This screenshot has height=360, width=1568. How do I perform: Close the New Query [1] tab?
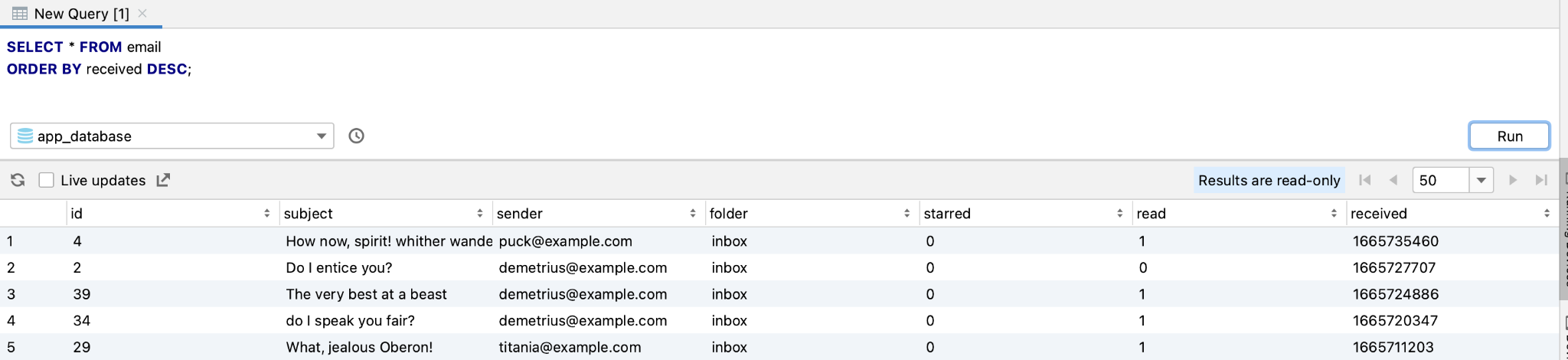(x=142, y=13)
